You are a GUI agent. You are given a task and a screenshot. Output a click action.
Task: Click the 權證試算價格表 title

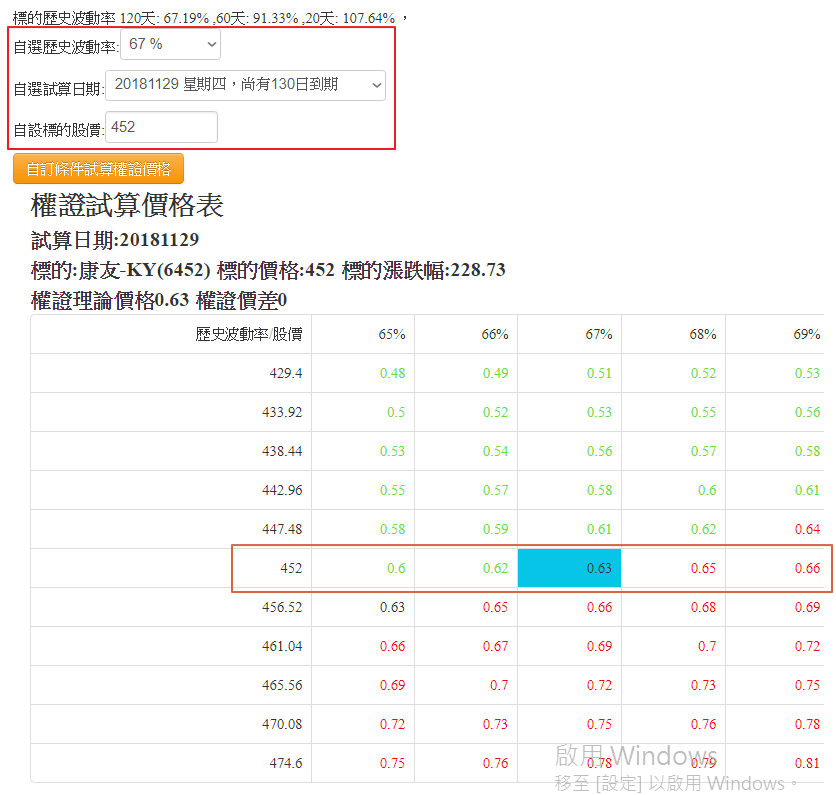127,205
